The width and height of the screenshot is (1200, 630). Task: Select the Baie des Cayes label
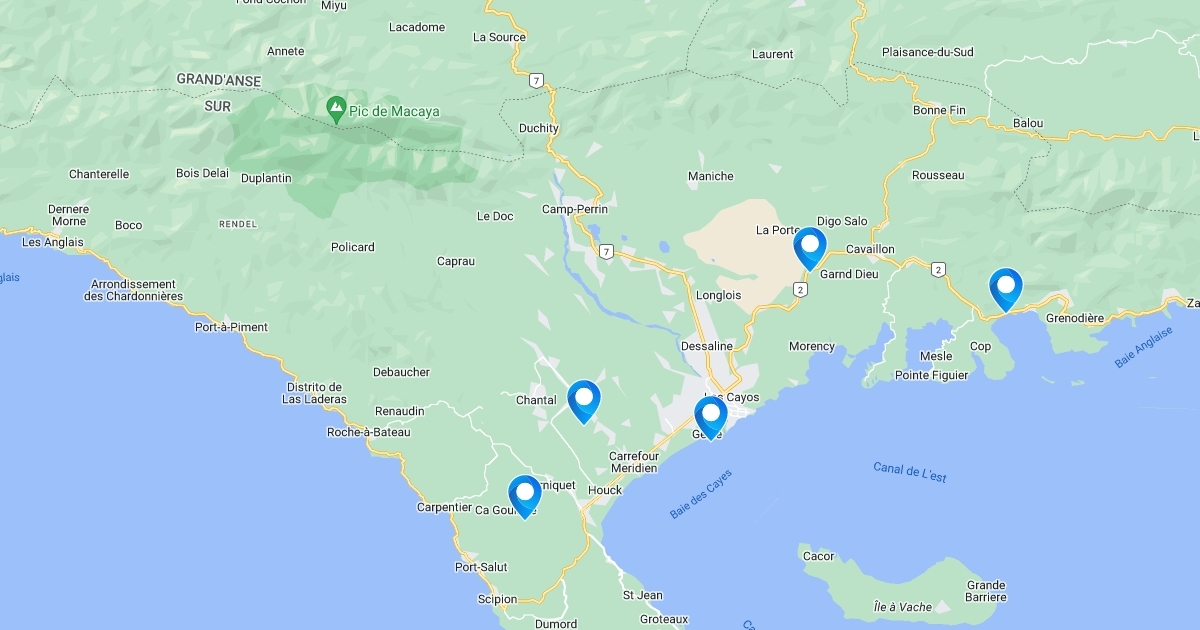[701, 494]
